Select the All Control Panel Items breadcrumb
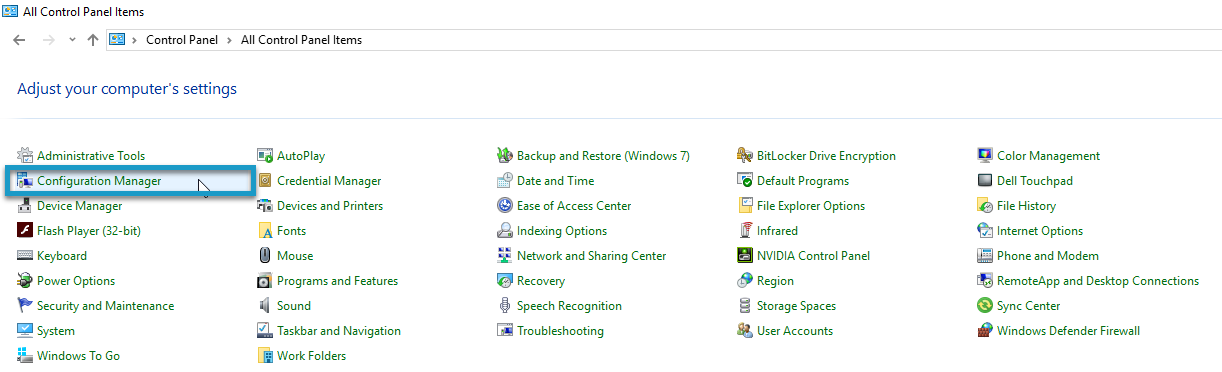 pyautogui.click(x=302, y=40)
